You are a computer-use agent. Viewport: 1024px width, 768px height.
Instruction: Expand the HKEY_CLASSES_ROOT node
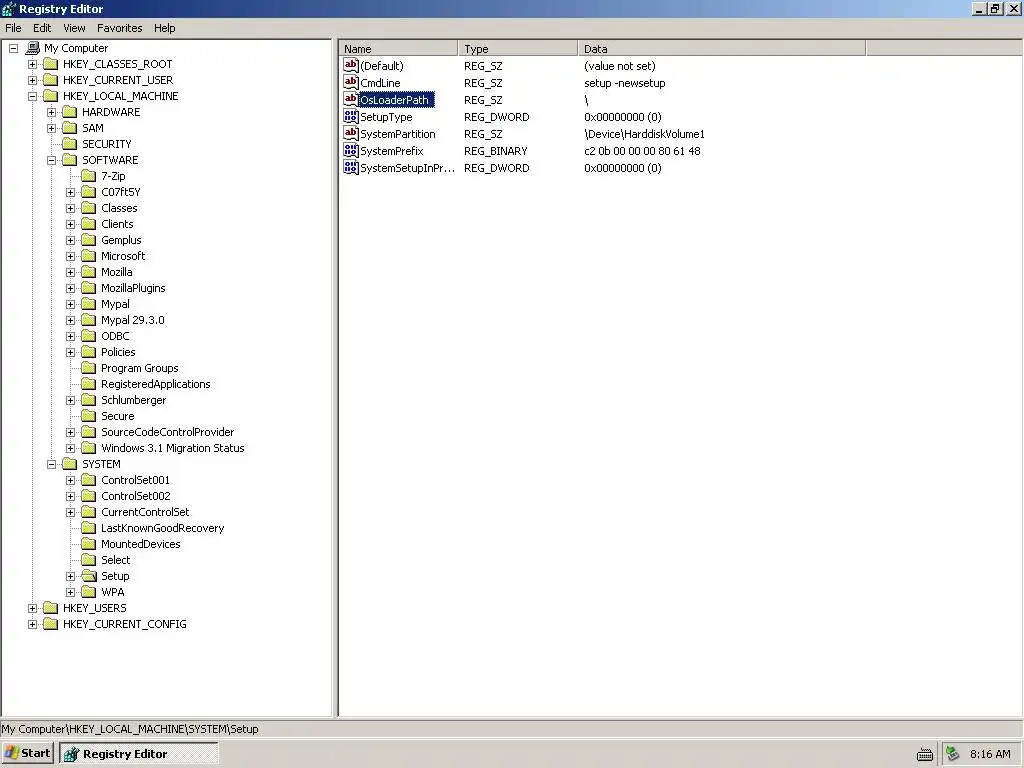pyautogui.click(x=32, y=64)
